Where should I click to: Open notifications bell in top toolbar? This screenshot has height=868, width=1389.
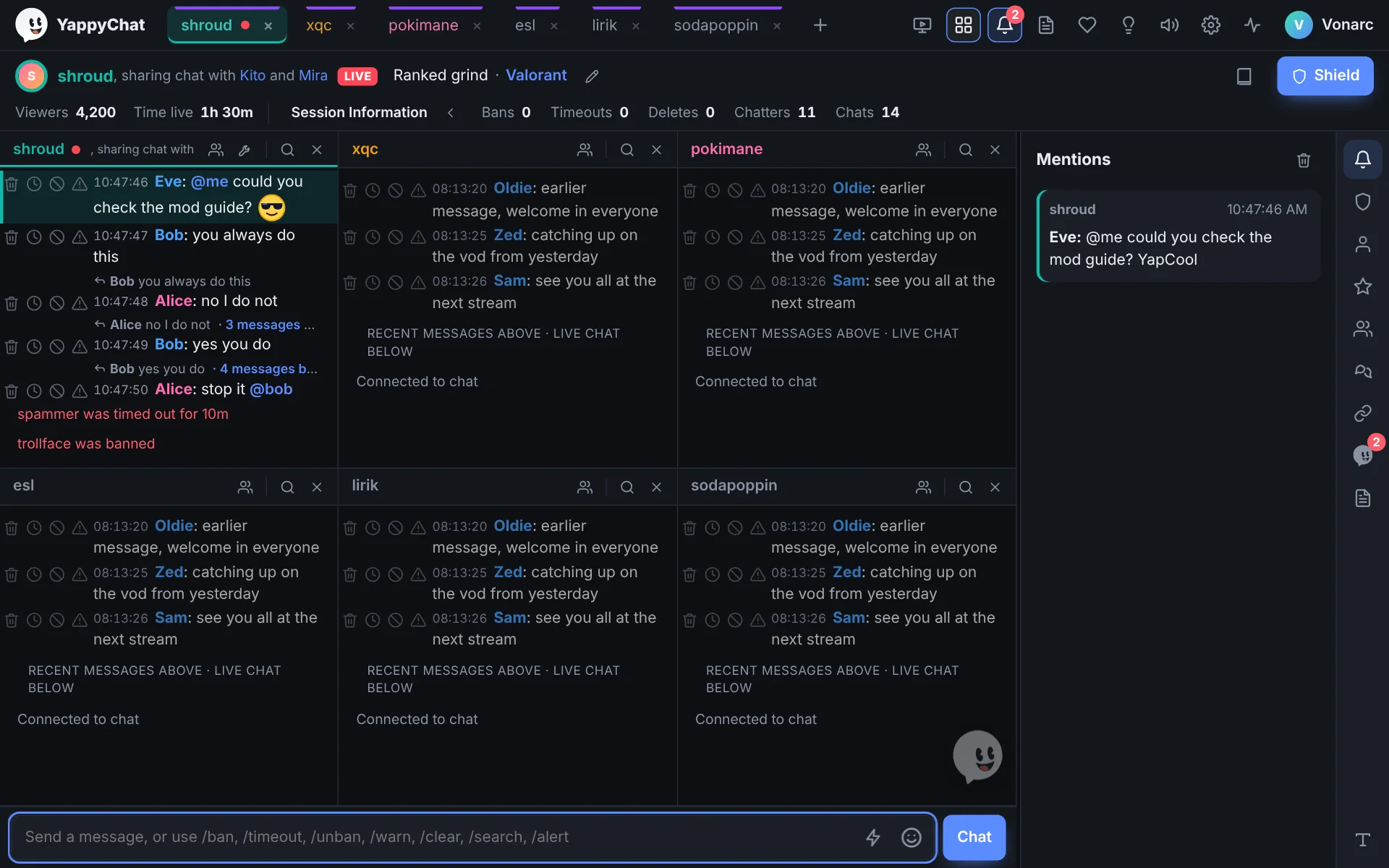1004,25
